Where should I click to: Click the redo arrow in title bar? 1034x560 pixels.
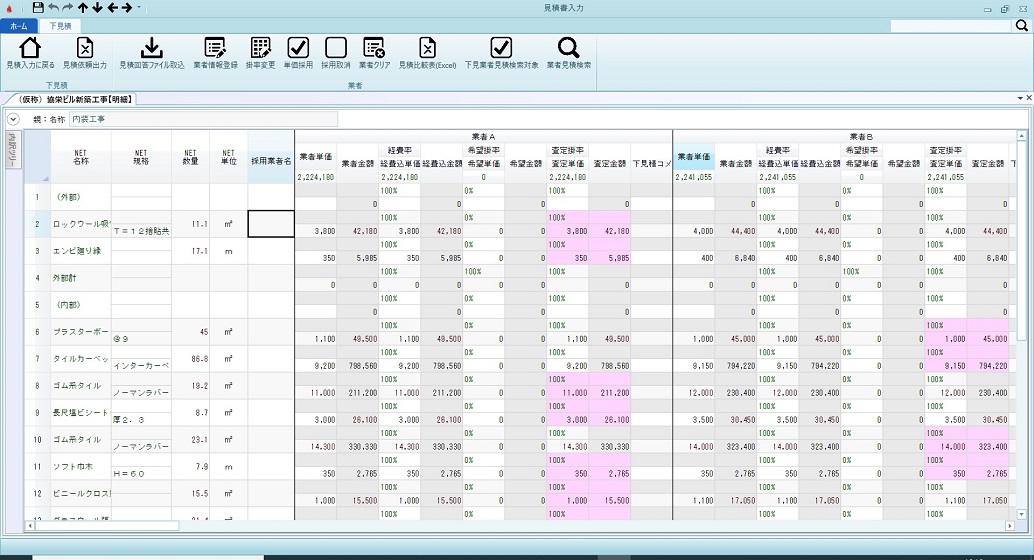(x=67, y=8)
